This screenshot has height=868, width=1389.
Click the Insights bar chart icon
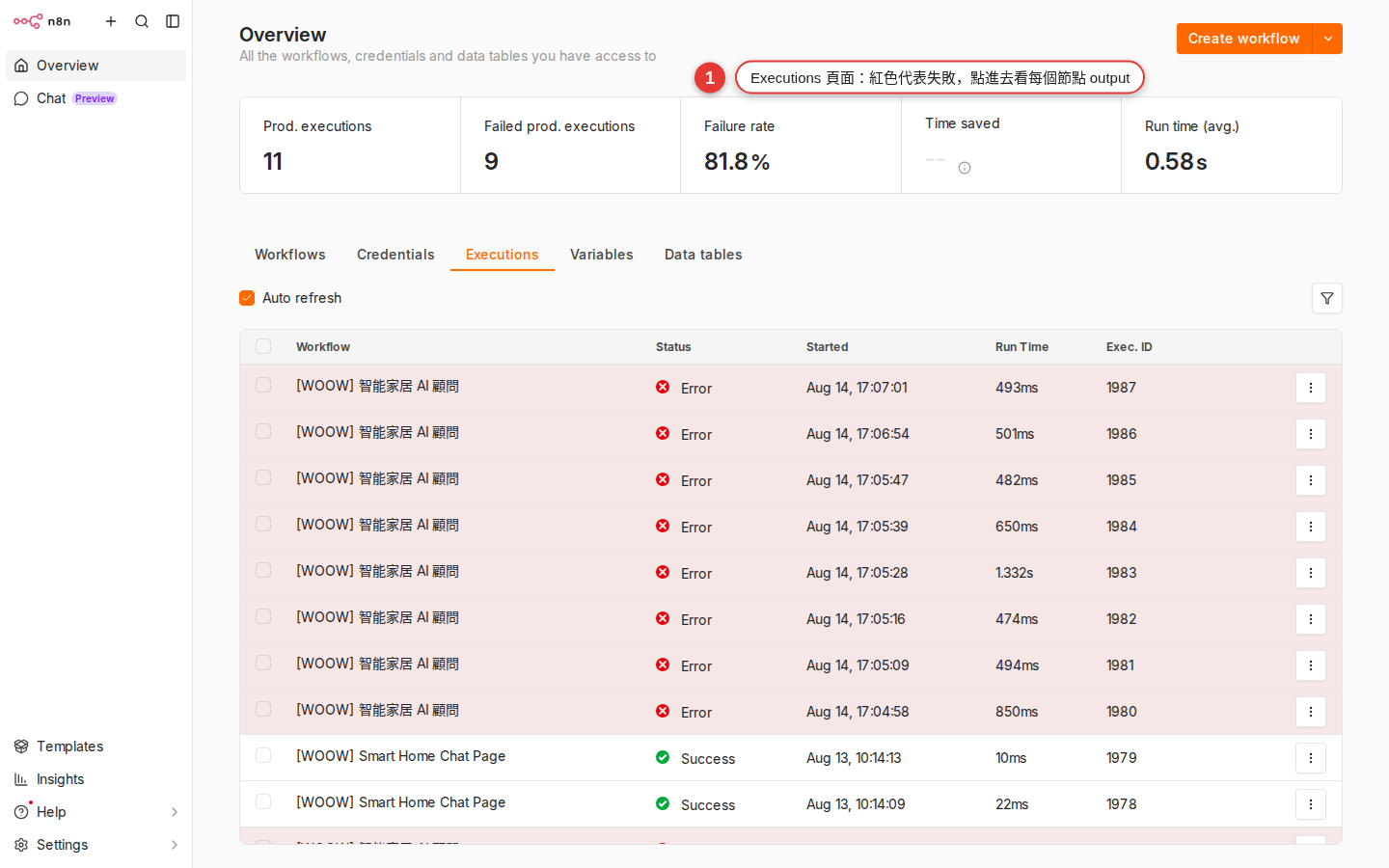(21, 779)
